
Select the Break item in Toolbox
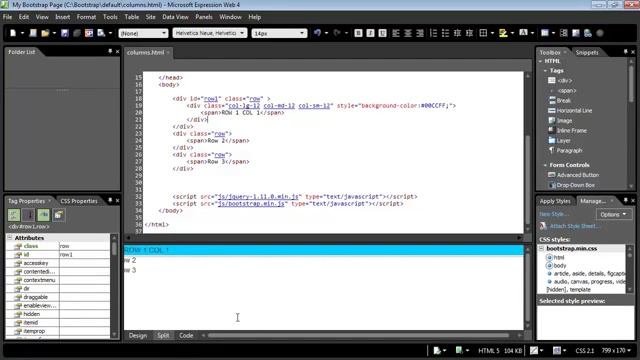click(x=563, y=100)
